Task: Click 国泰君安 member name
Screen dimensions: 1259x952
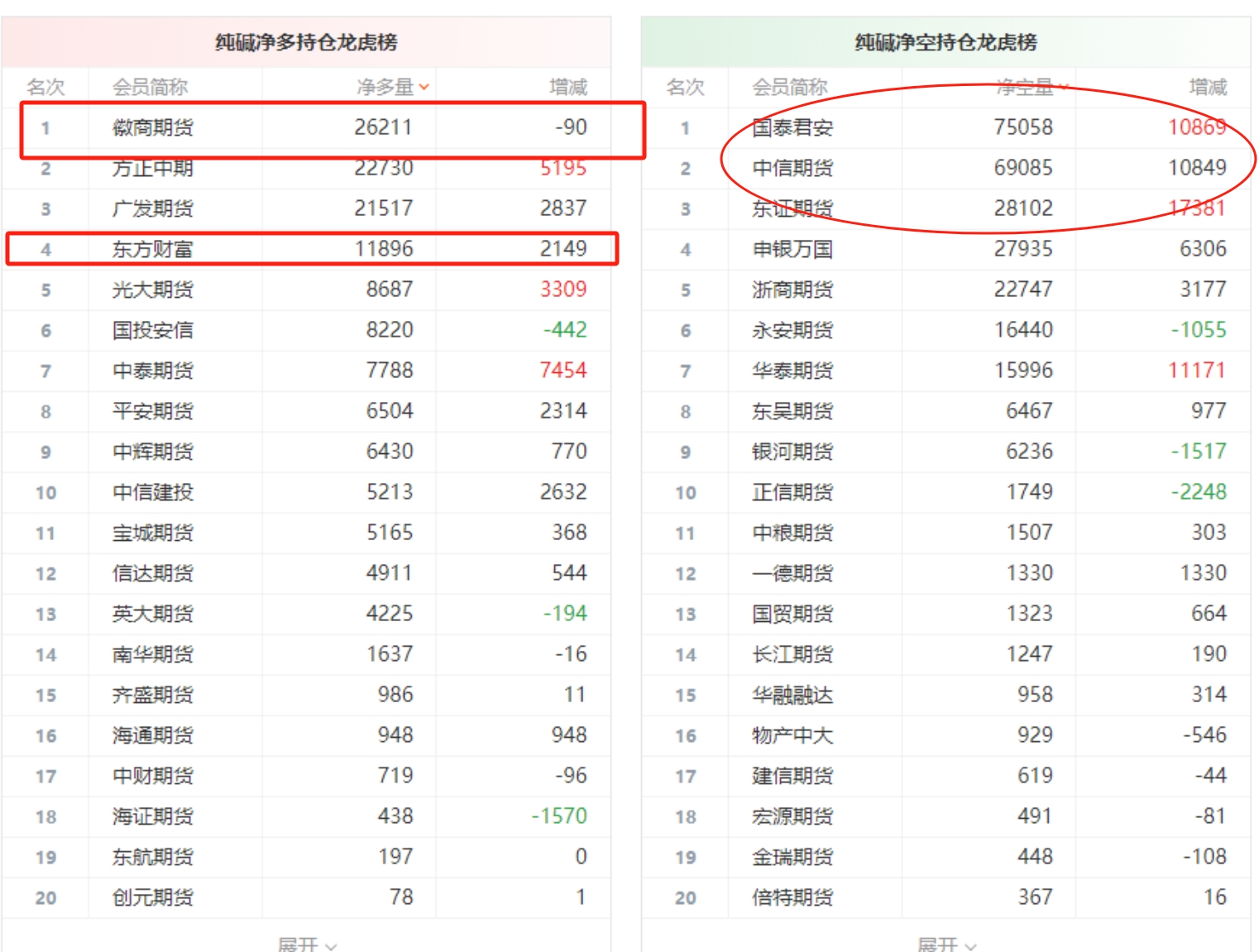Action: 792,127
